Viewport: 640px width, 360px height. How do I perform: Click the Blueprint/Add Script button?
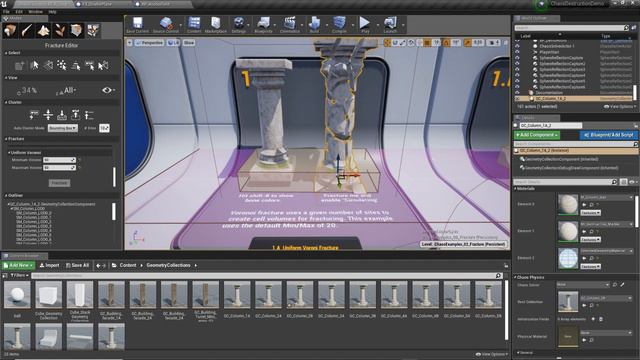tap(608, 135)
